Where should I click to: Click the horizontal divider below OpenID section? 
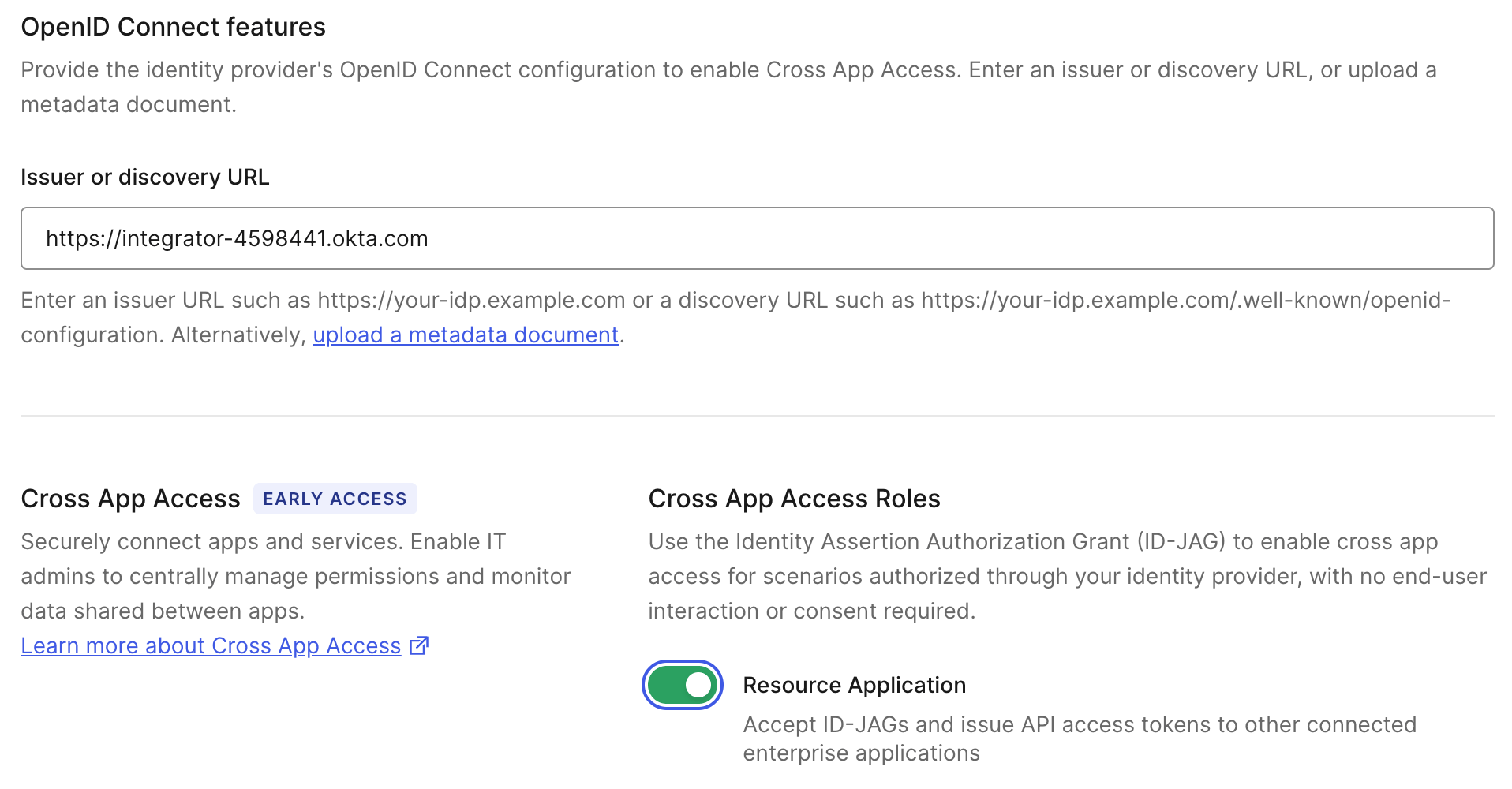coord(757,415)
